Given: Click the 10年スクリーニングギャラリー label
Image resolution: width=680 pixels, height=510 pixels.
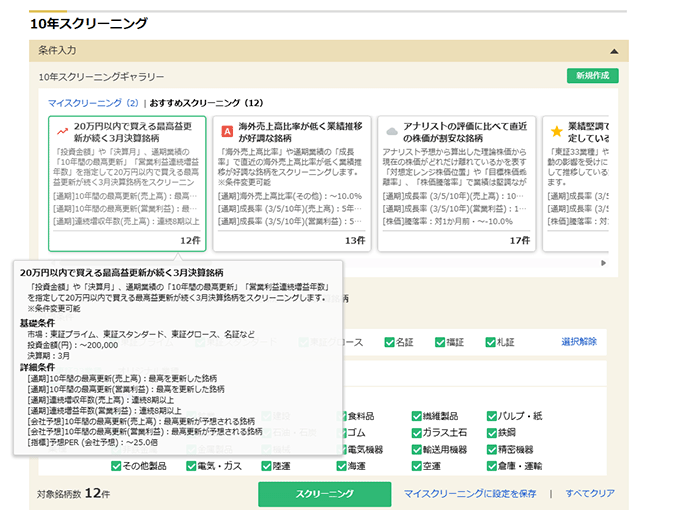Looking at the screenshot, I should (x=101, y=77).
